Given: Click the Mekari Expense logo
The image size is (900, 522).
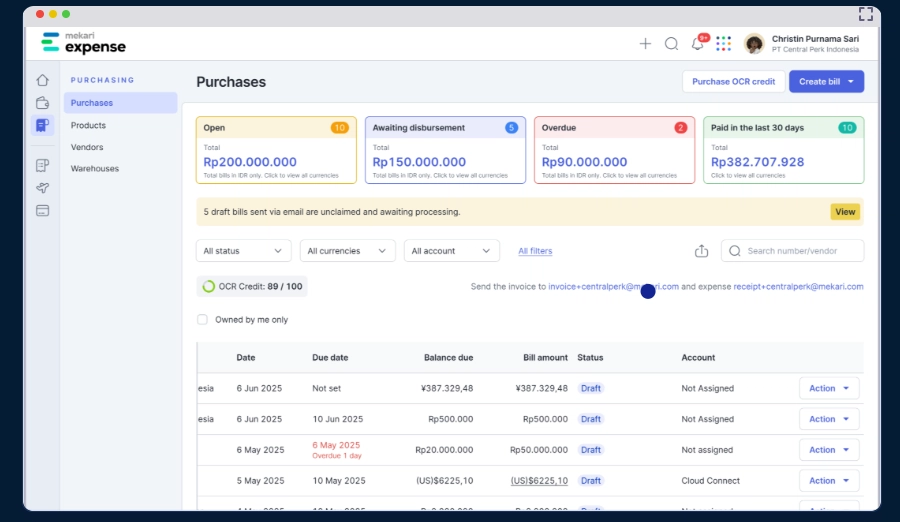Looking at the screenshot, I should pyautogui.click(x=83, y=43).
